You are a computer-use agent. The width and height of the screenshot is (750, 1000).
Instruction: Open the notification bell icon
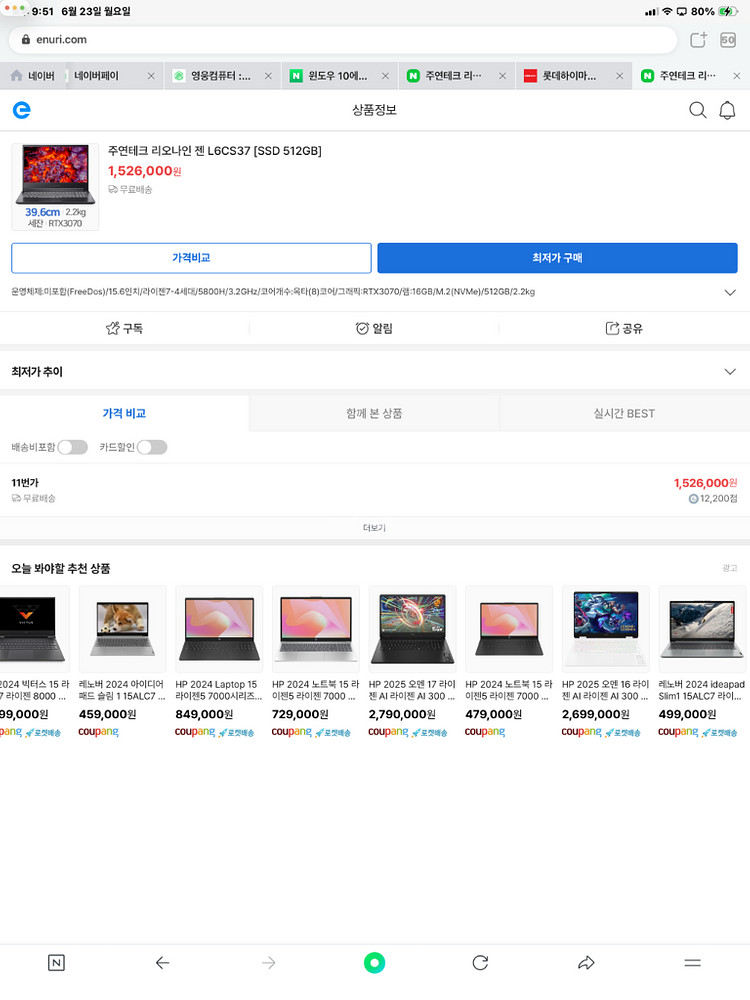click(727, 110)
